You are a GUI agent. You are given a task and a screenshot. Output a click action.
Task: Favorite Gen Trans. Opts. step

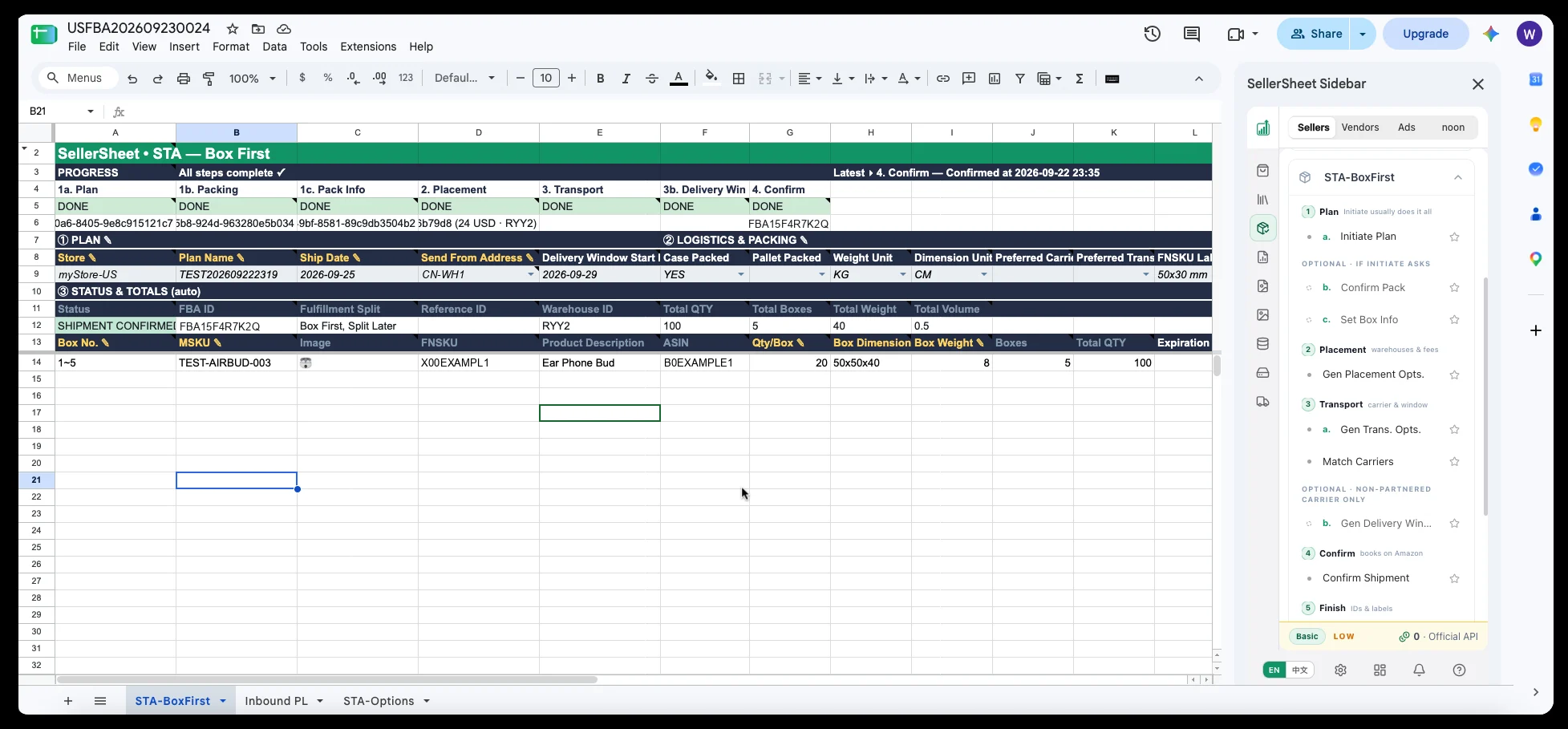tap(1454, 430)
